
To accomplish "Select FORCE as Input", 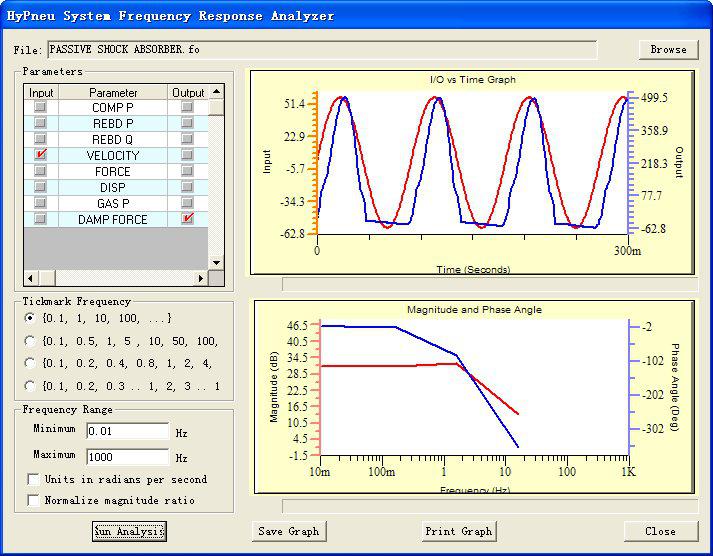I will [40, 171].
